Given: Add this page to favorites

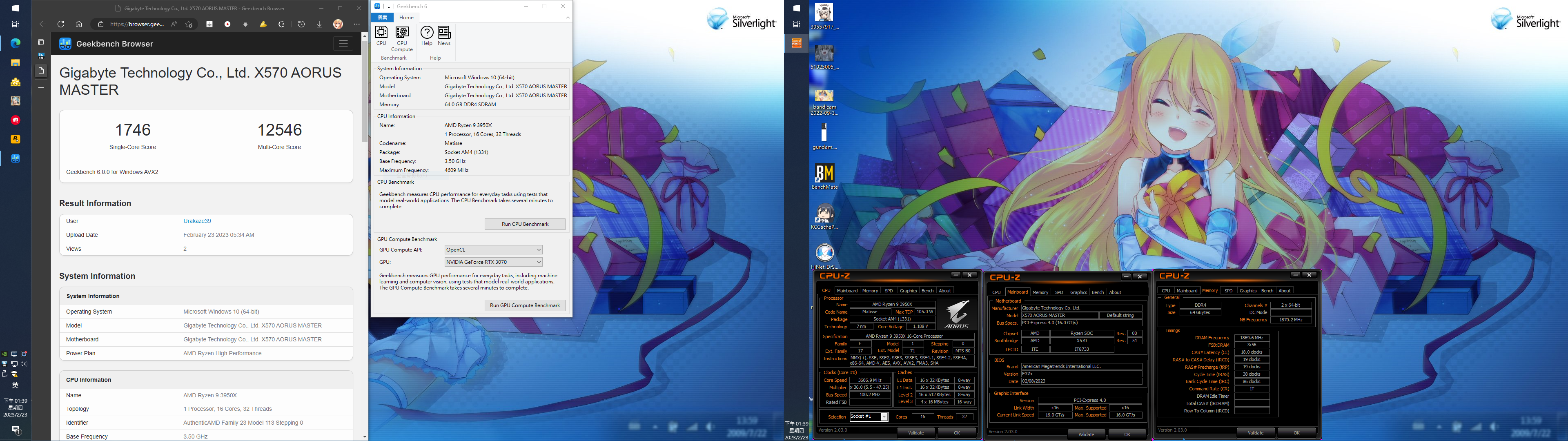Looking at the screenshot, I should [189, 24].
